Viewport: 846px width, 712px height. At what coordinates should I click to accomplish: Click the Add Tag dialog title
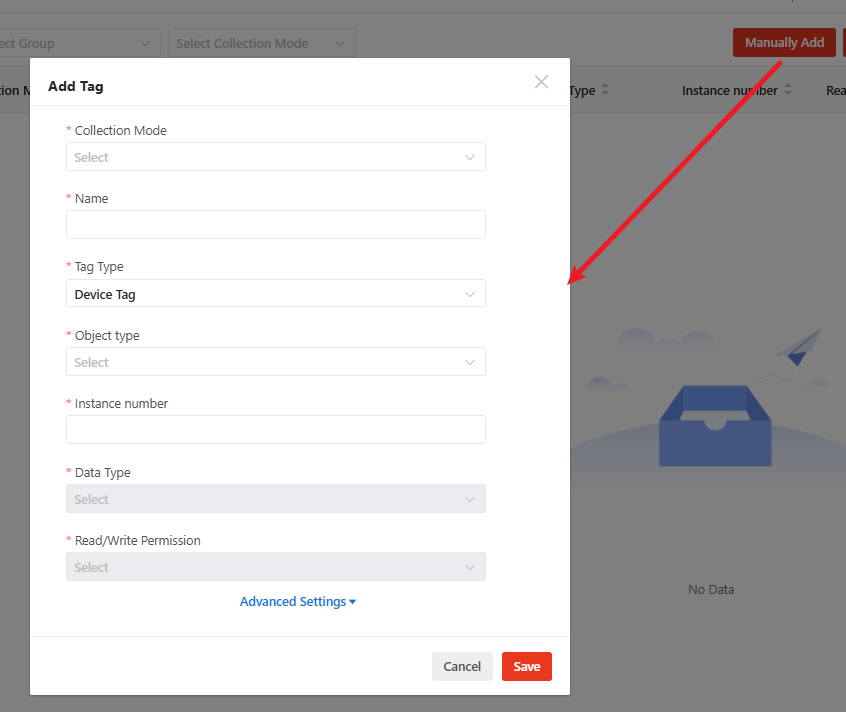coord(76,86)
